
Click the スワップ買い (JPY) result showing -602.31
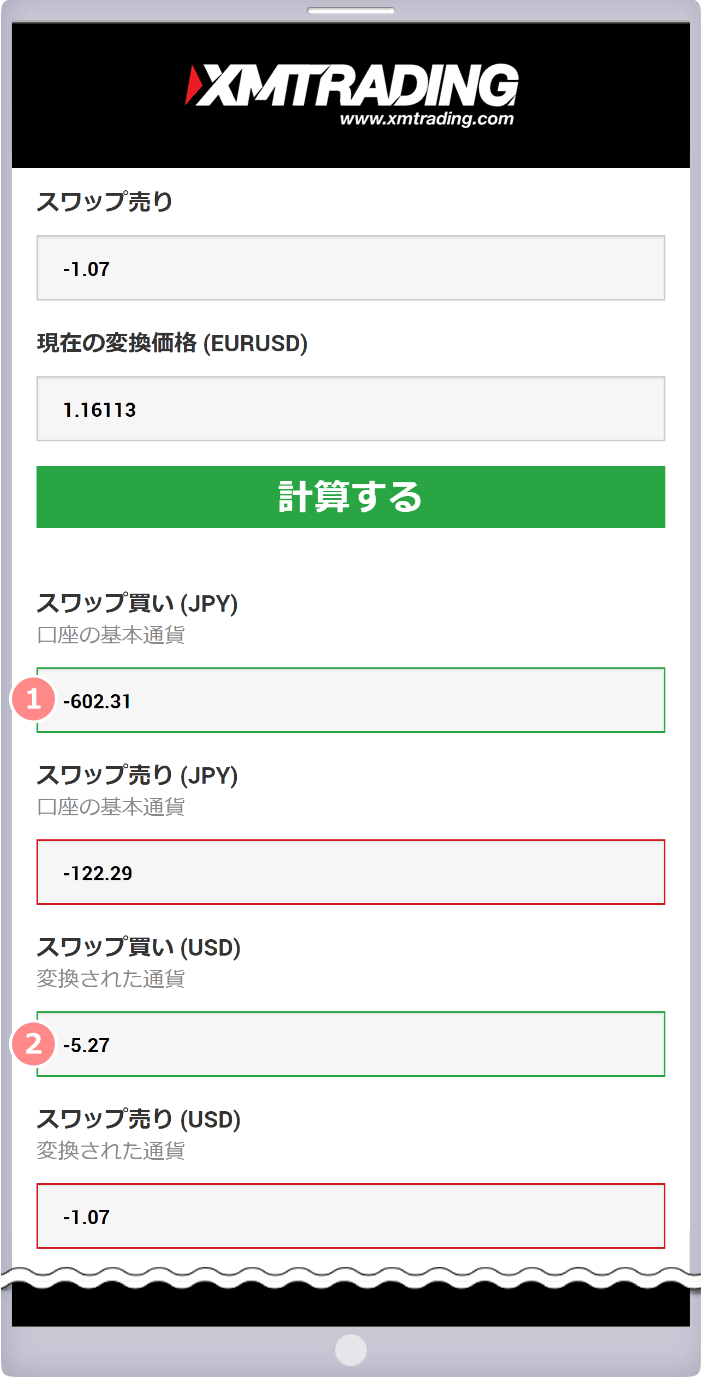click(x=350, y=700)
